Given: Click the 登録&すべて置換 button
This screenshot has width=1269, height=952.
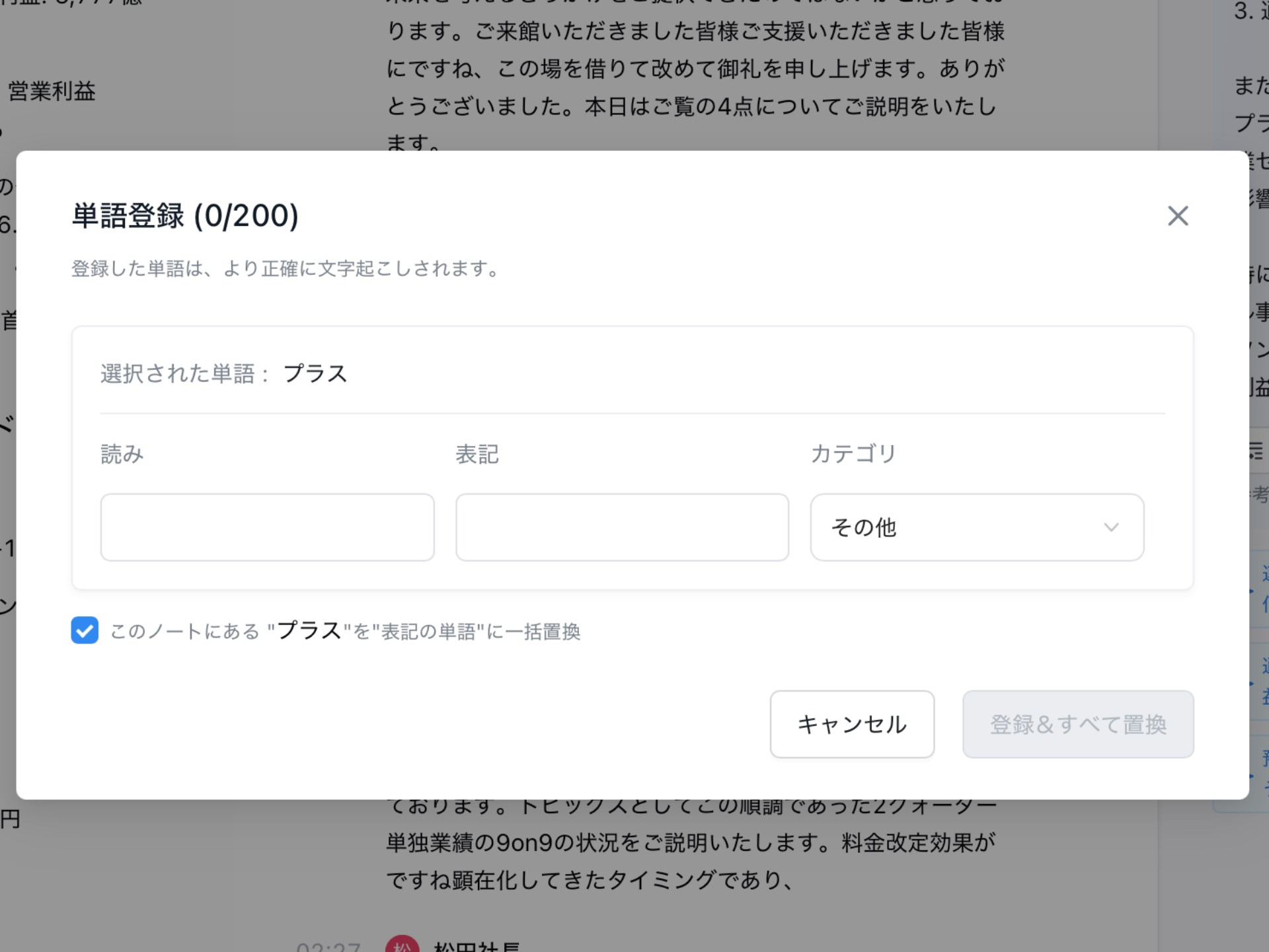Looking at the screenshot, I should tap(1077, 724).
